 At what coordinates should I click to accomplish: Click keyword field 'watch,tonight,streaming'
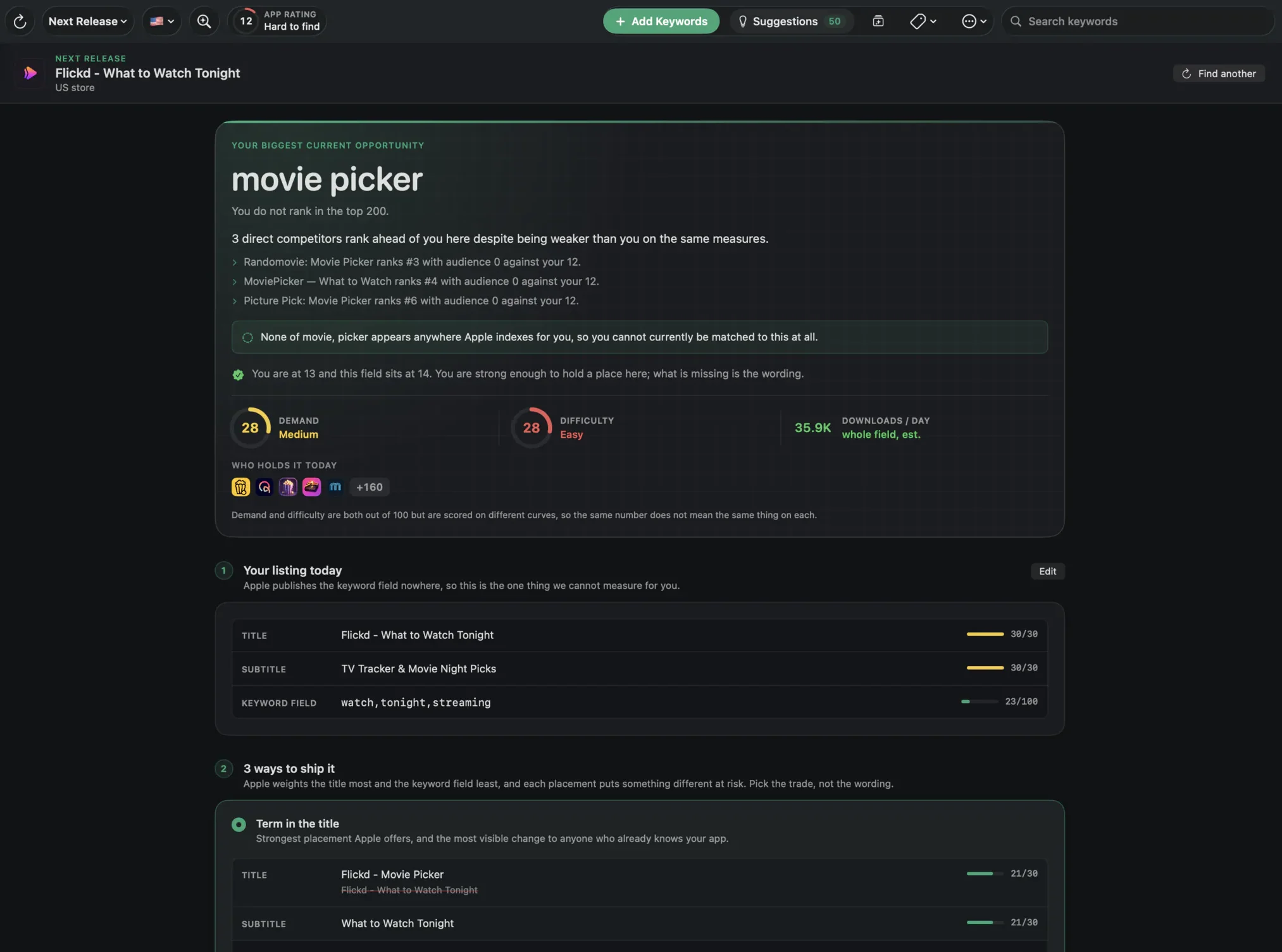pos(416,703)
